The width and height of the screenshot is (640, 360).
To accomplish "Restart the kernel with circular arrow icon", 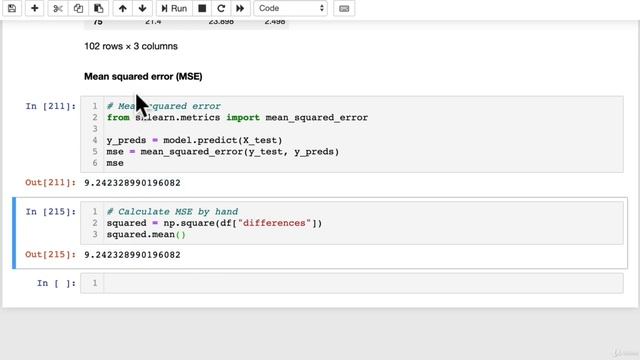I will tap(221, 8).
